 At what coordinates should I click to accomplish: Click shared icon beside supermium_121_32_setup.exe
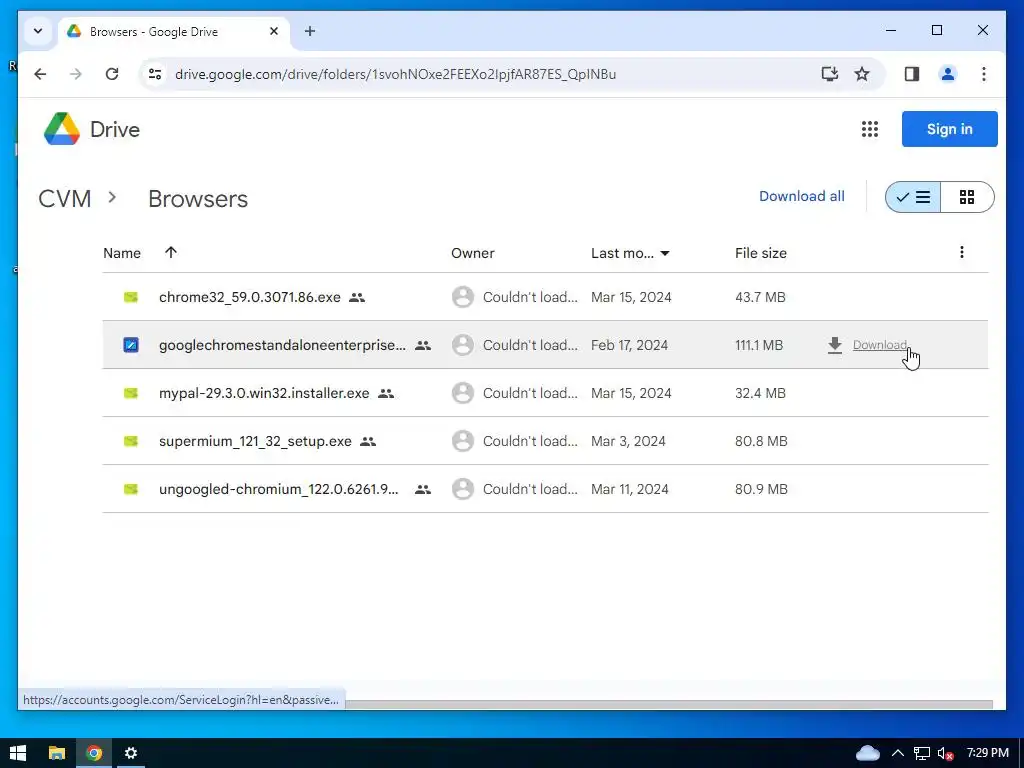(368, 441)
